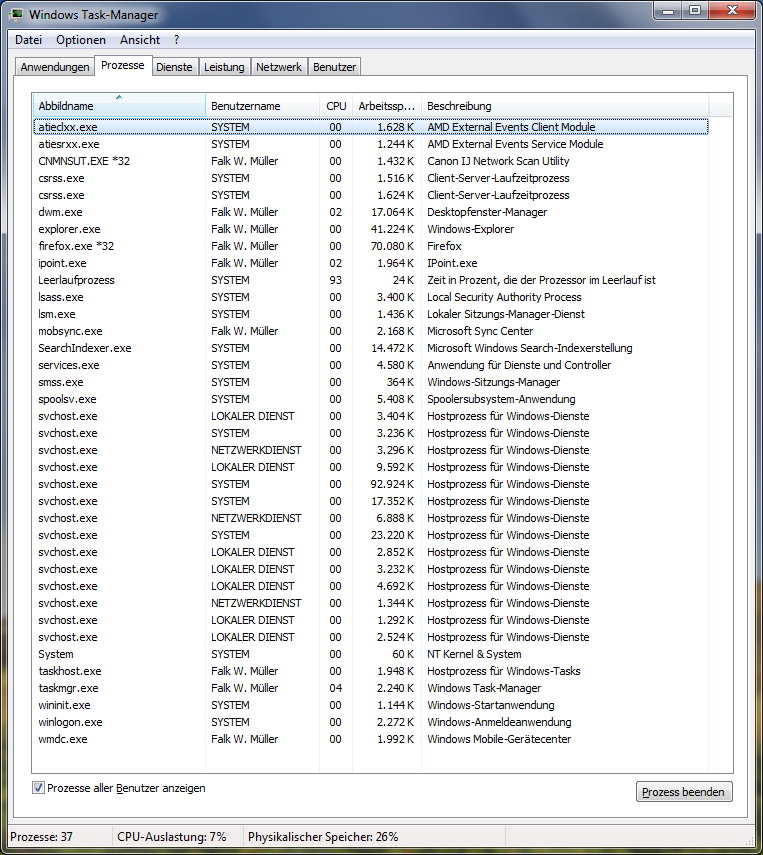Click 'Spoolersubsystem-Anwendung' description
Viewport: 763px width, 855px height.
[501, 399]
